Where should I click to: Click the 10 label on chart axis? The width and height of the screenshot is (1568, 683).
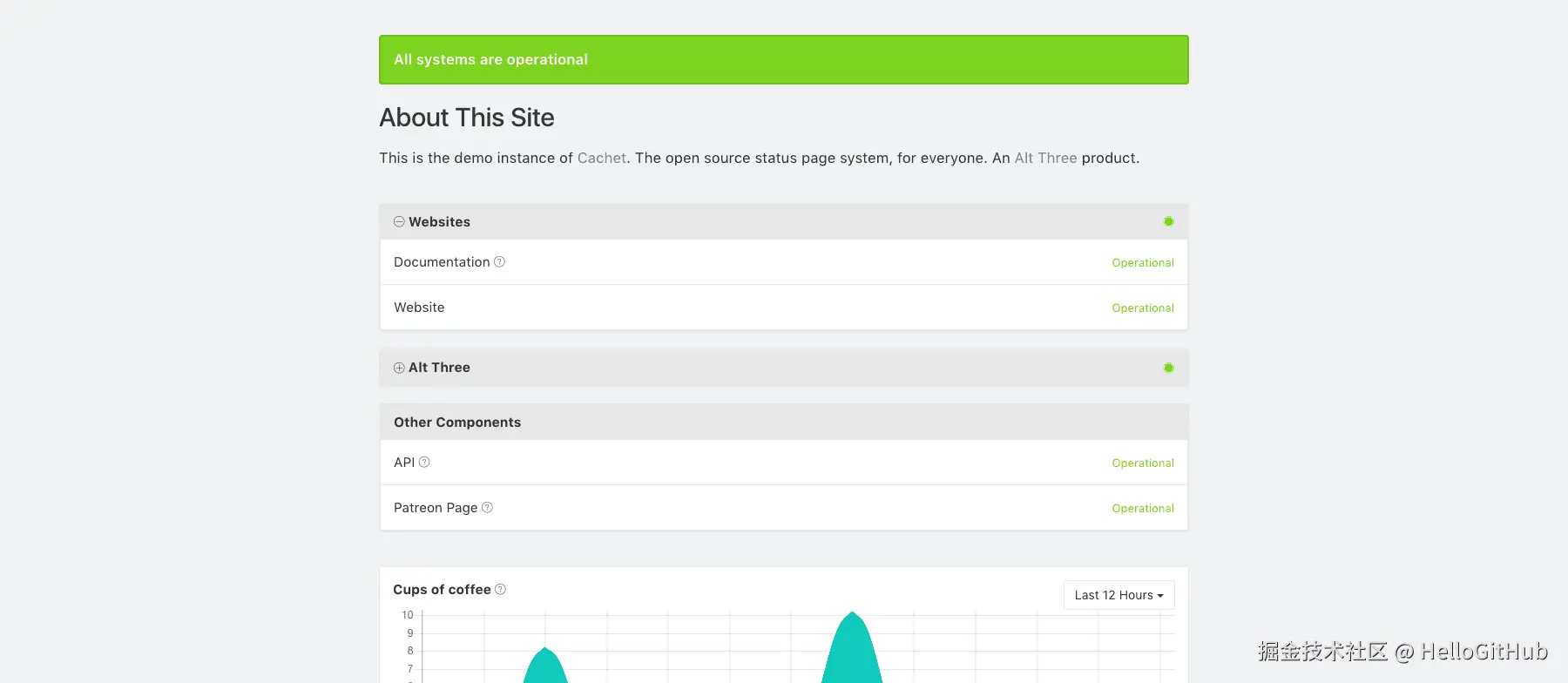pos(408,615)
